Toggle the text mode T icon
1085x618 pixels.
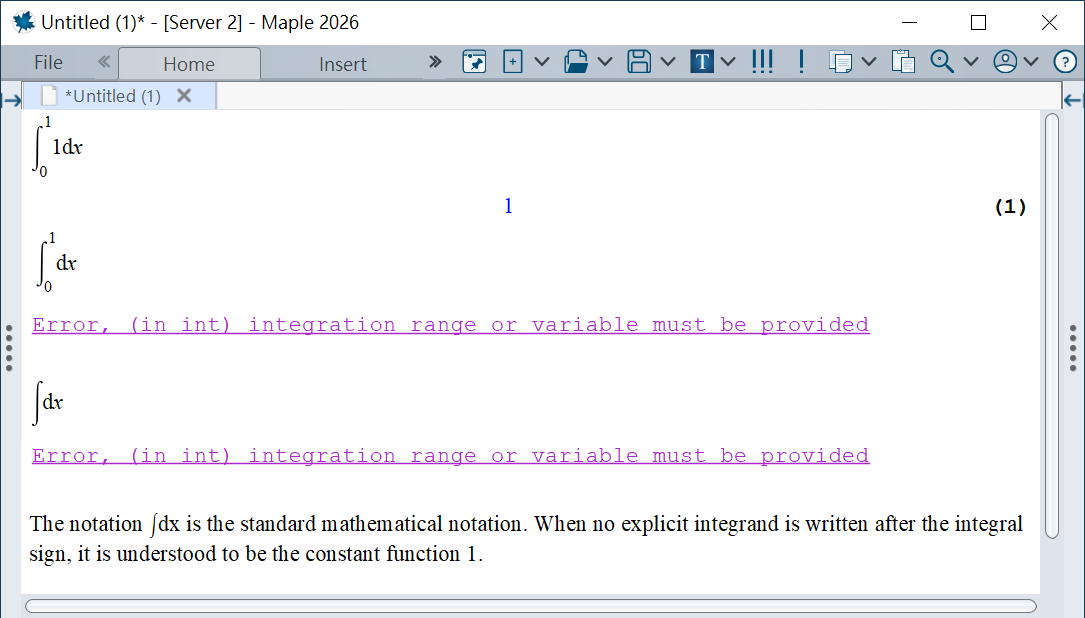(702, 62)
